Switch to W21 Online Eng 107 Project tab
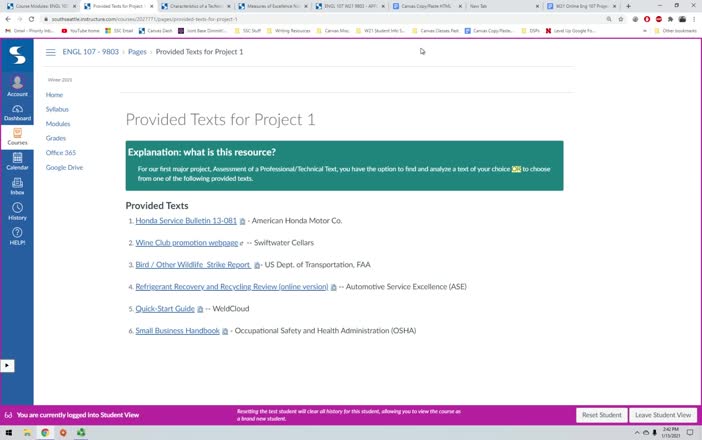This screenshot has height=440, width=702. (x=582, y=6)
